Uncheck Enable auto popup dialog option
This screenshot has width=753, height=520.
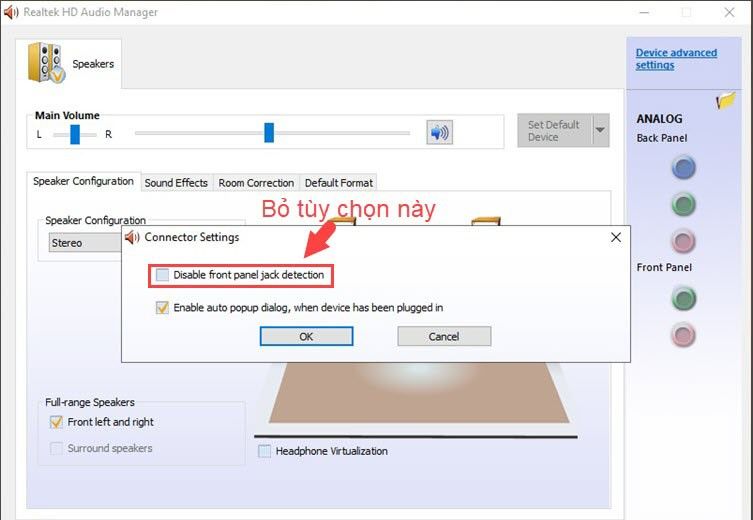click(x=163, y=308)
